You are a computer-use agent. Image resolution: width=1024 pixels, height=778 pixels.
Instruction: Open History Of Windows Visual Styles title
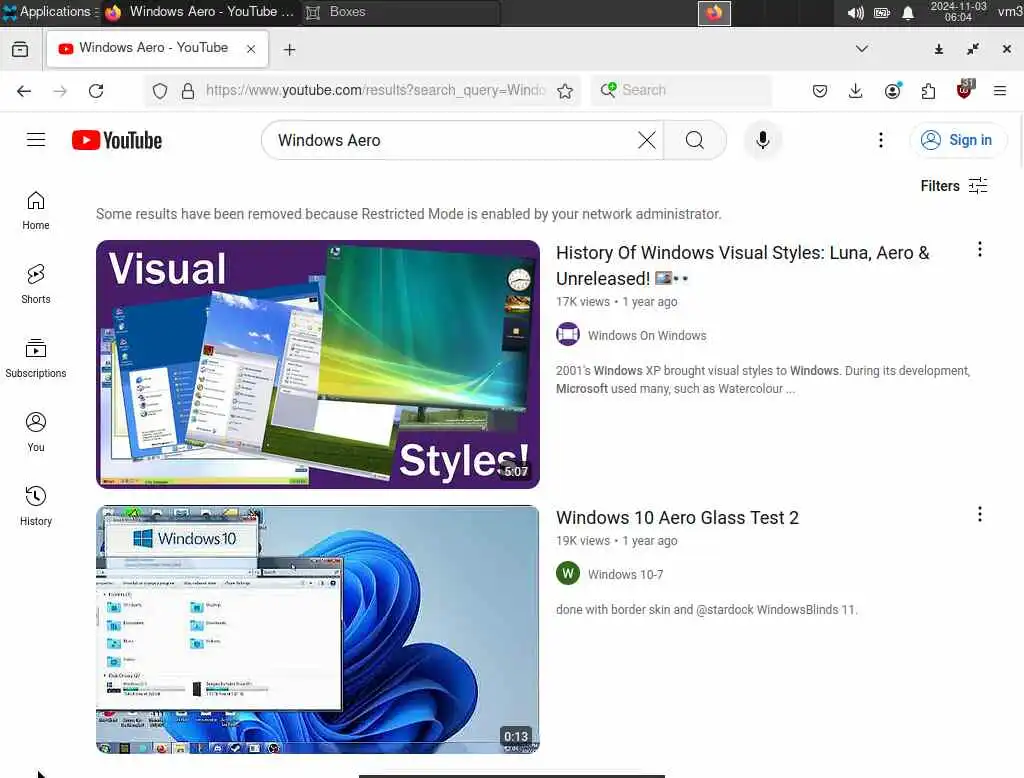click(743, 265)
